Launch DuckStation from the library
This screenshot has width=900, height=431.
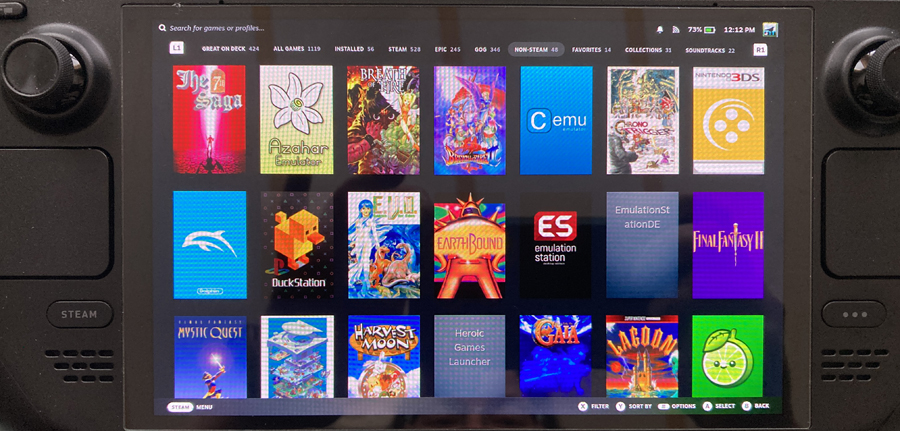click(297, 245)
